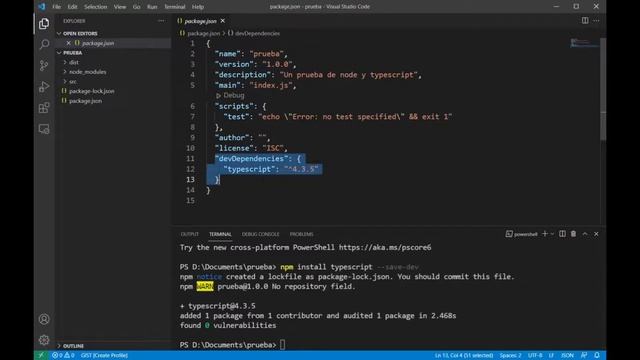Open the Terminal menu
Image resolution: width=640 pixels, height=360 pixels.
pyautogui.click(x=174, y=7)
